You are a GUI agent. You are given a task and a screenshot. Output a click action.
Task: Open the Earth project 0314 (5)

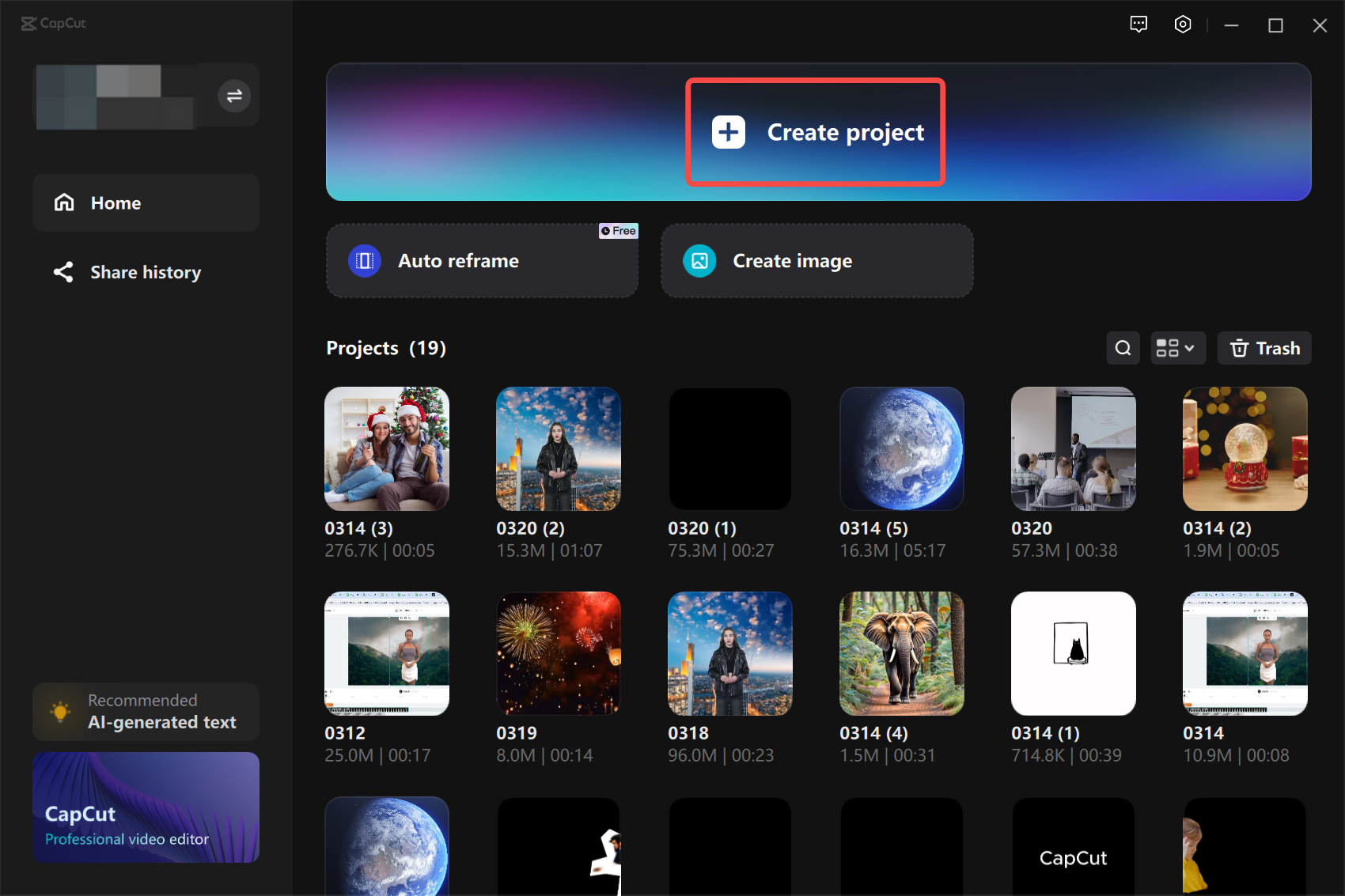click(901, 448)
